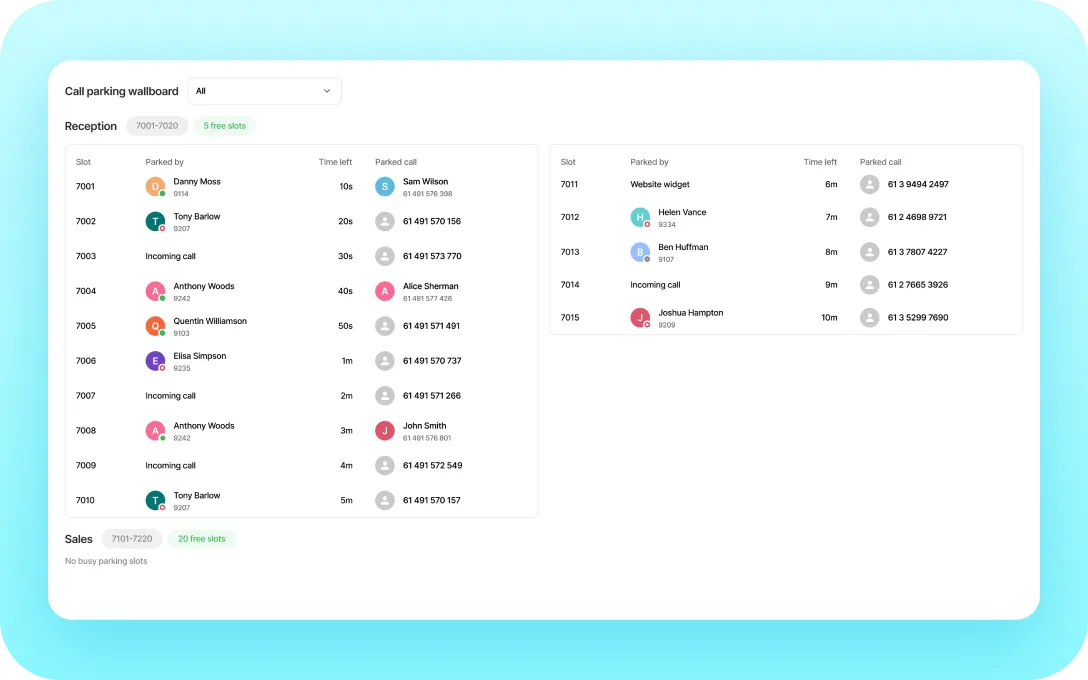1088x680 pixels.
Task: Click the 20 free slots badge
Action: (x=202, y=538)
